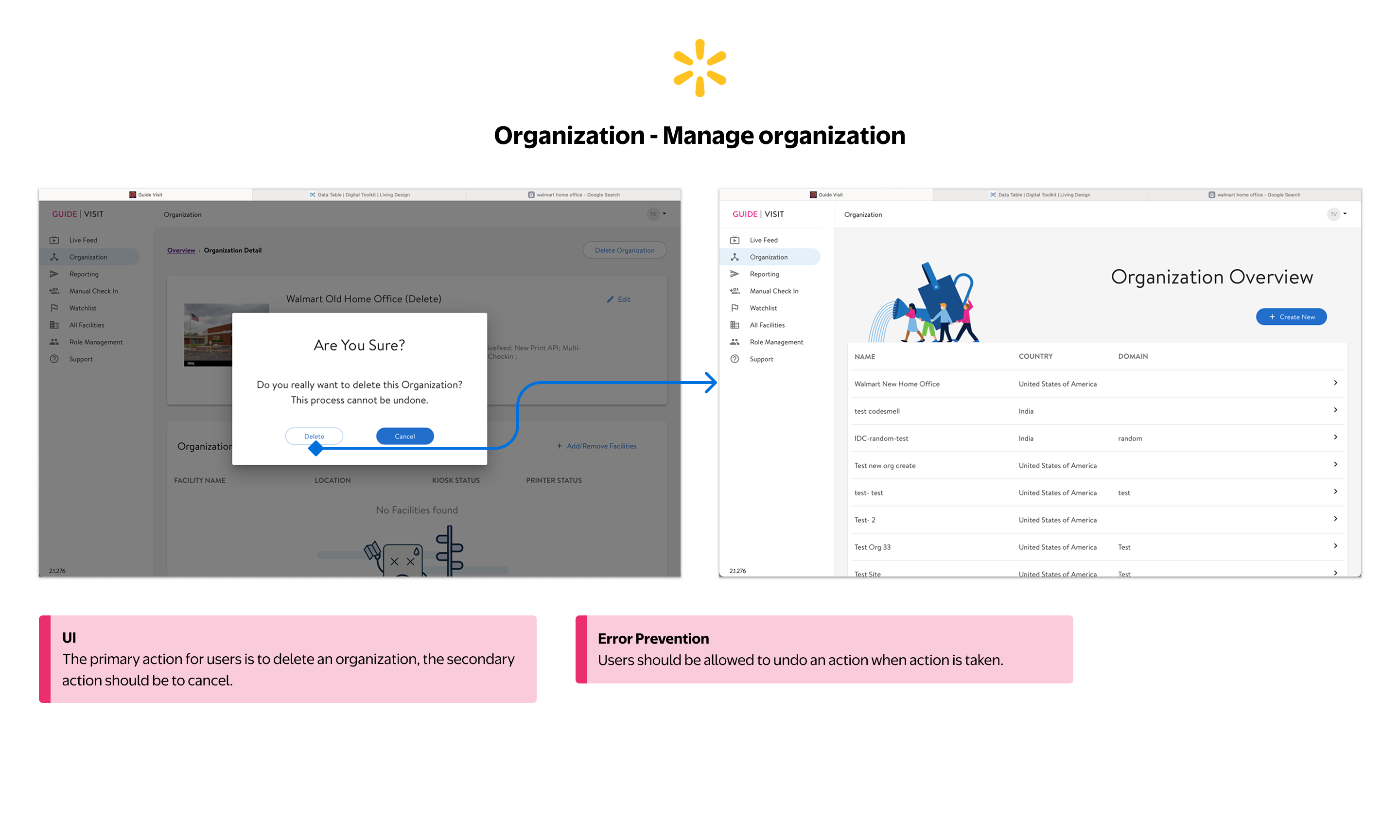Click the FACILITY NAME column header

pos(199,480)
